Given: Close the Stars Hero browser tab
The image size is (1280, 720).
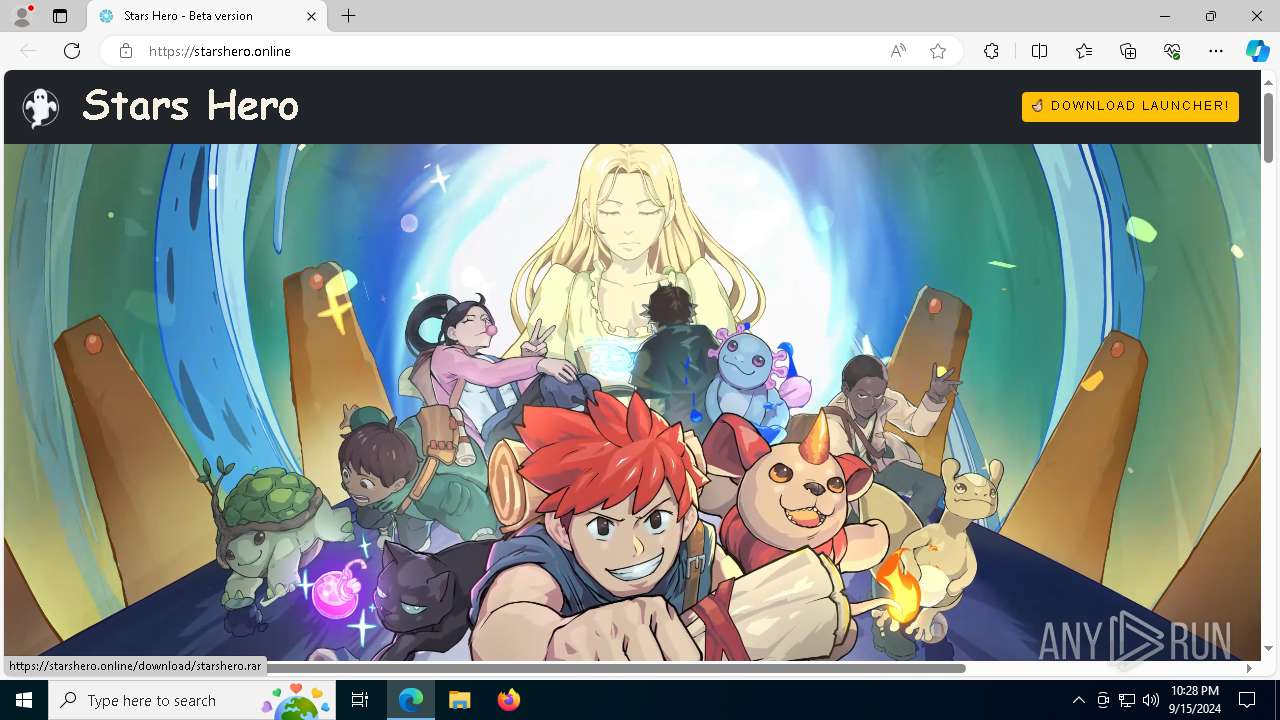Looking at the screenshot, I should click(311, 16).
